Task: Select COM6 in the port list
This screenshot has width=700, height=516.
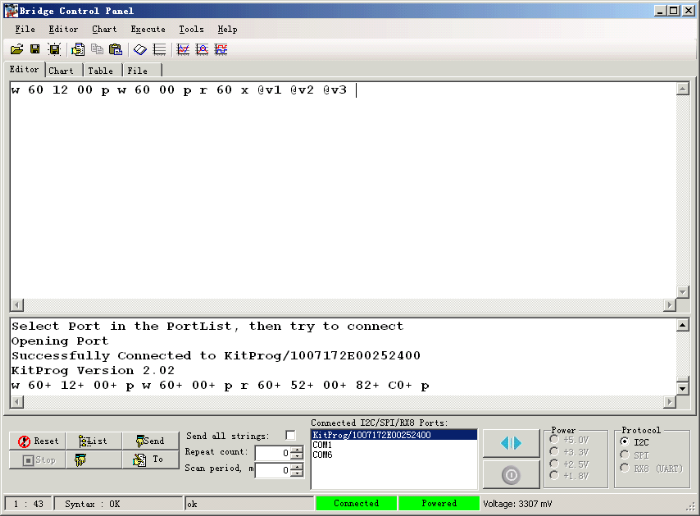Action: pos(322,455)
